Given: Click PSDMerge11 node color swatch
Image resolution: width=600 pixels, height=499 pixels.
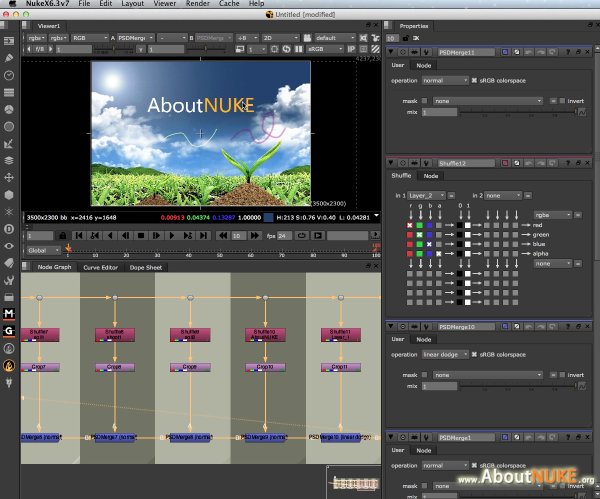Looking at the screenshot, I should 505,52.
